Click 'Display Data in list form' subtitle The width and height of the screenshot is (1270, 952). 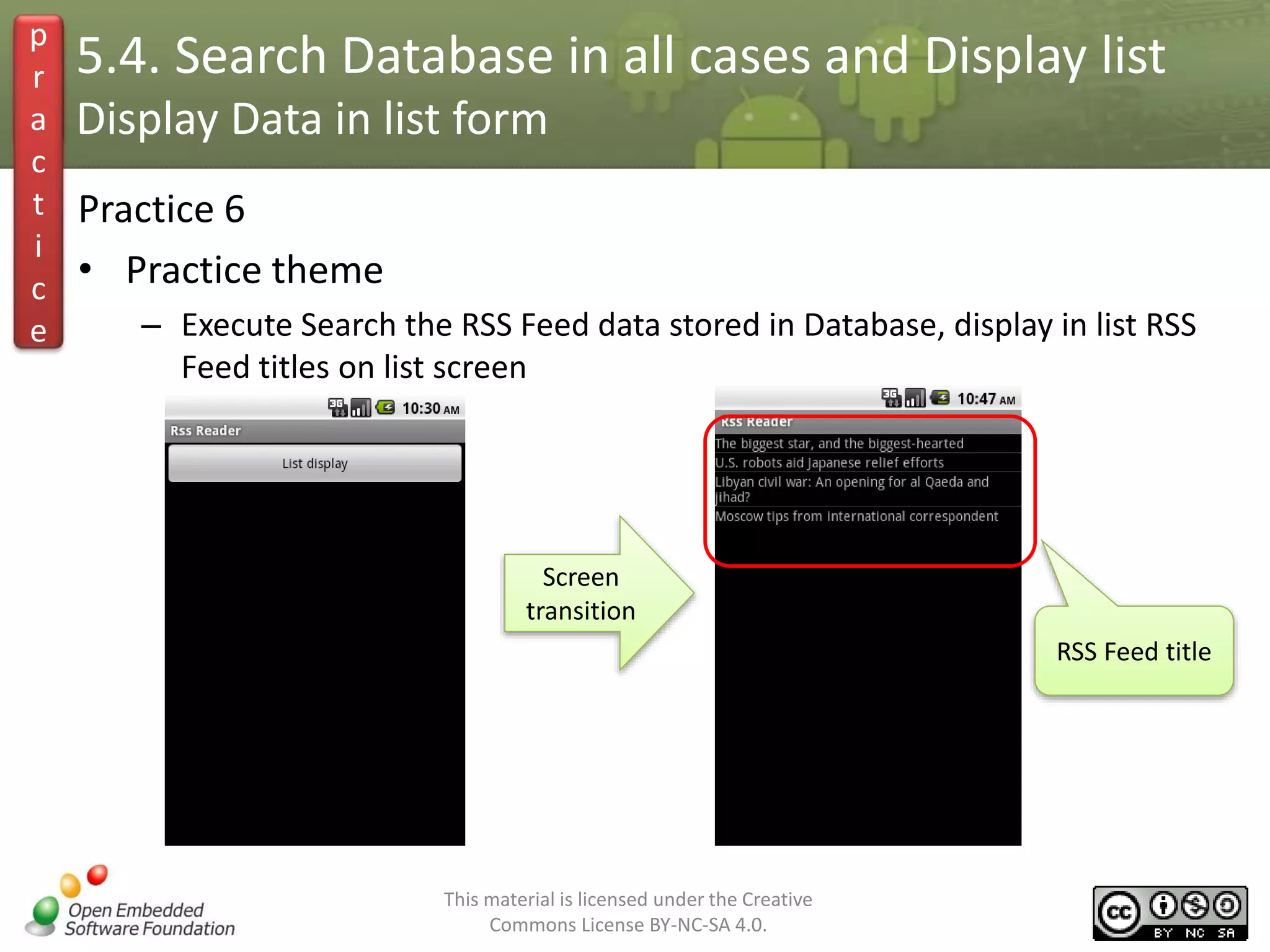coord(312,118)
